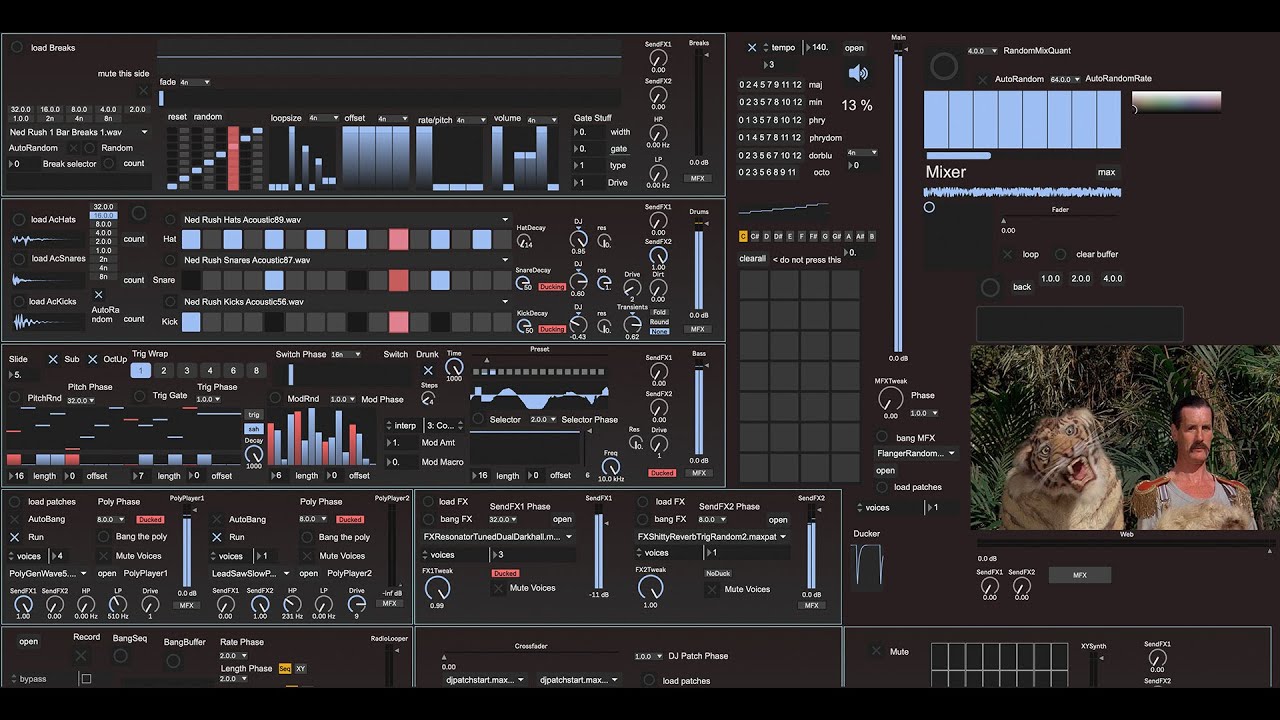Open the Switch Phase 16n dropdown

(347, 354)
